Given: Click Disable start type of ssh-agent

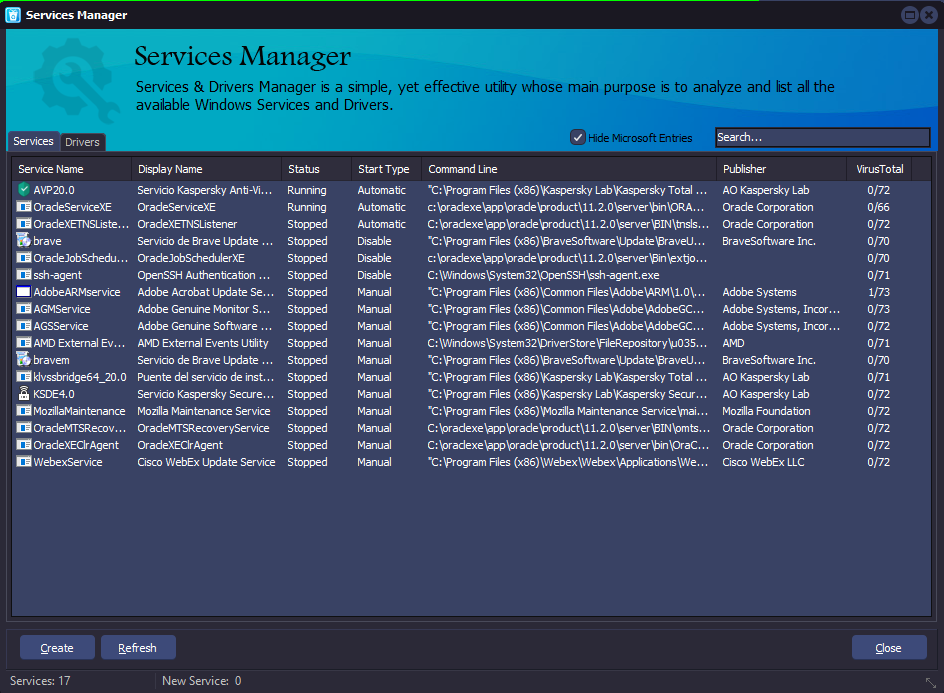Looking at the screenshot, I should click(374, 275).
